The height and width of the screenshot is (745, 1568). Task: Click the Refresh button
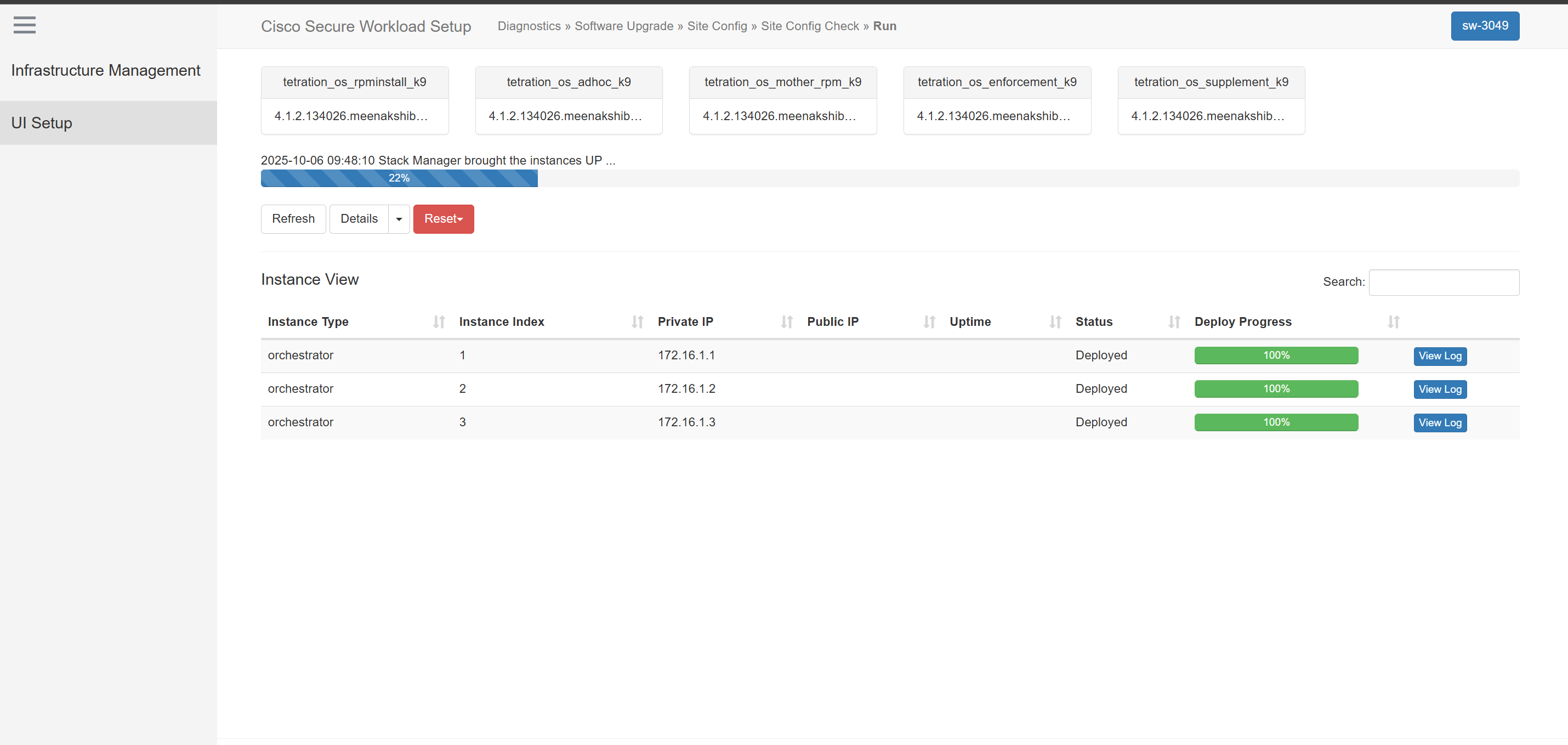[293, 219]
